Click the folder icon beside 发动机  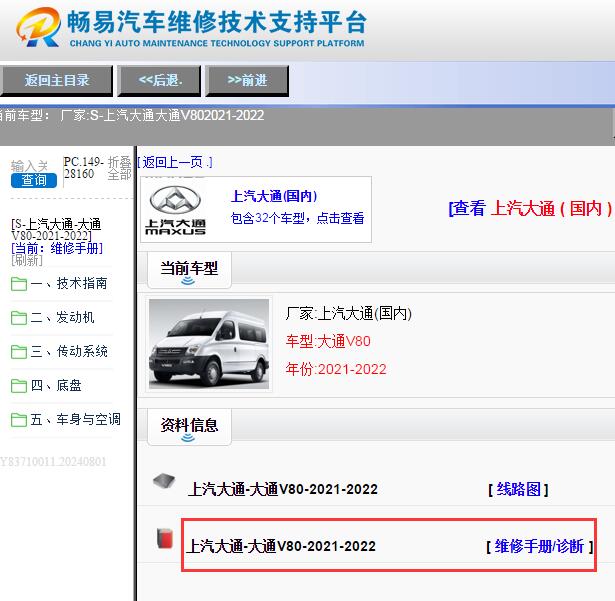click(19, 318)
